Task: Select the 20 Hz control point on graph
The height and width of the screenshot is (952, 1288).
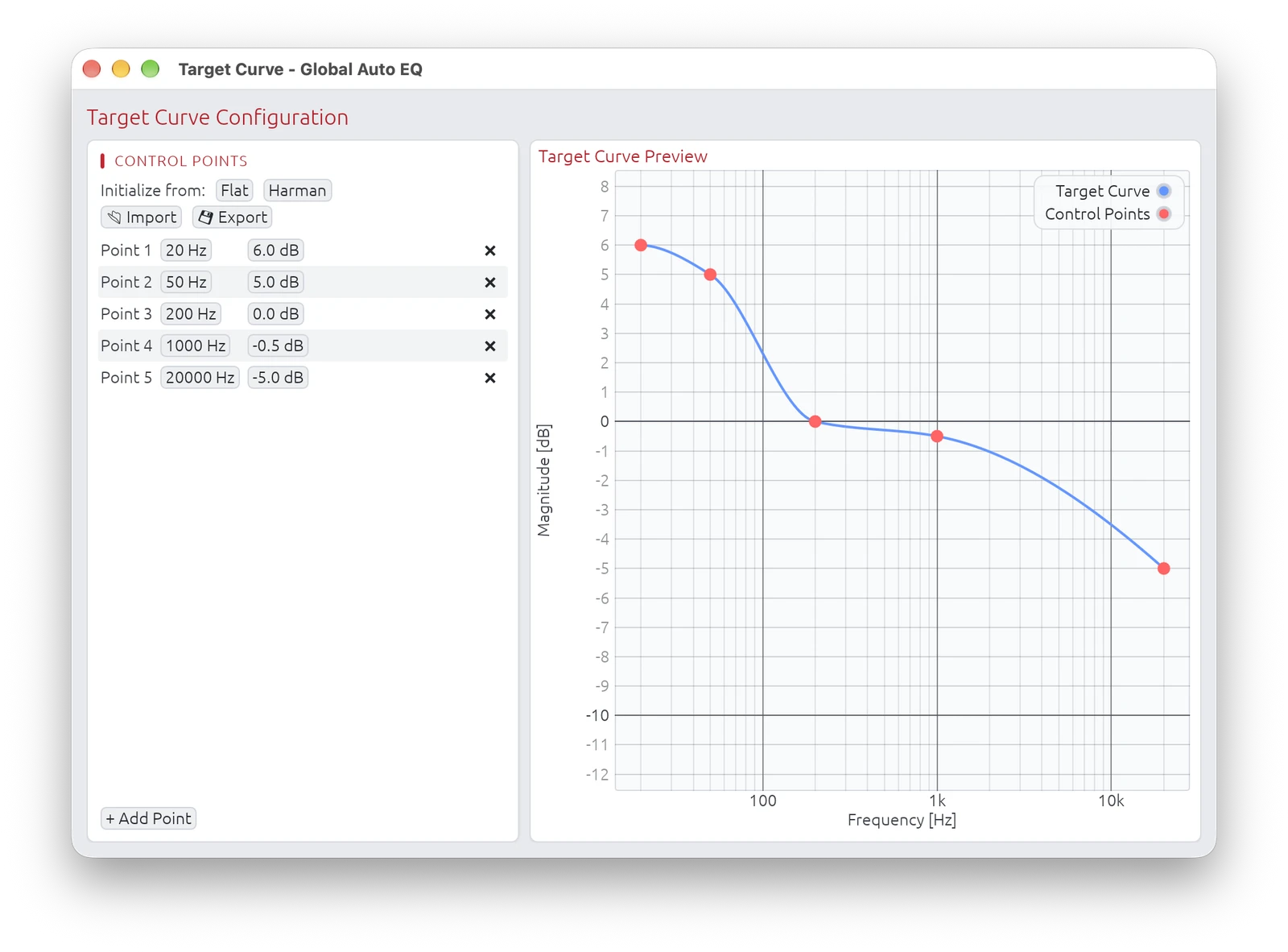Action: click(x=641, y=245)
